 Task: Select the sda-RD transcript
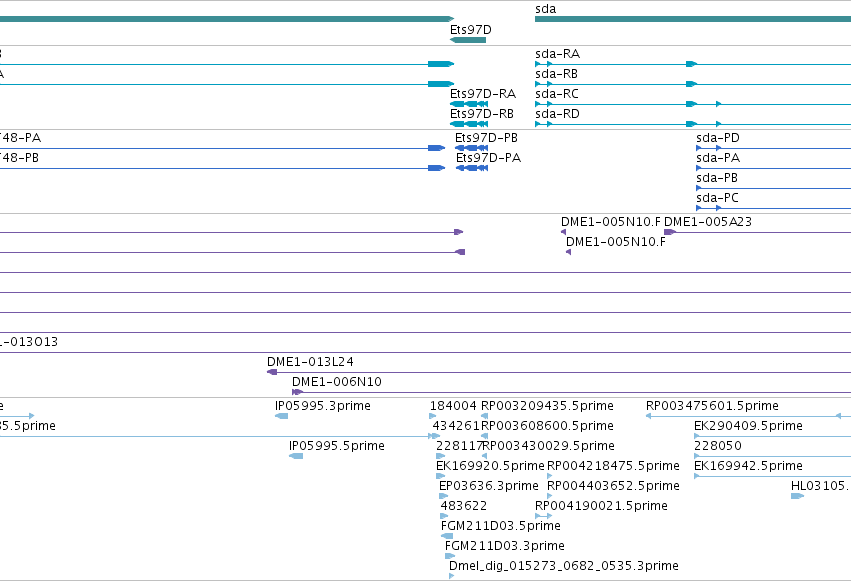(x=693, y=124)
